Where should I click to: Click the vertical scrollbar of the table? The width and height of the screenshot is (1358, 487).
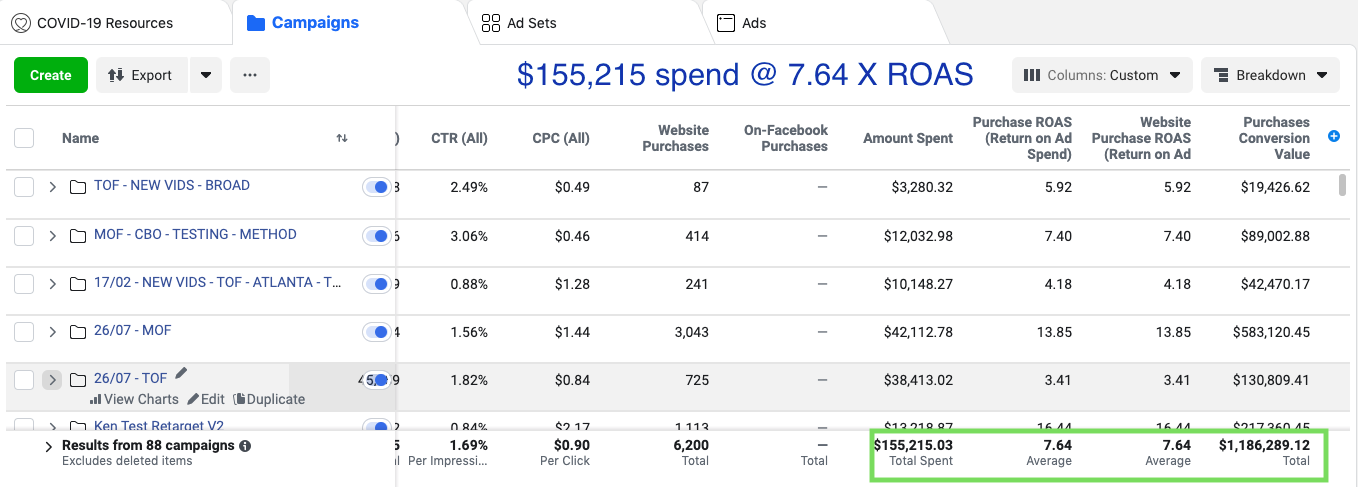point(1342,187)
